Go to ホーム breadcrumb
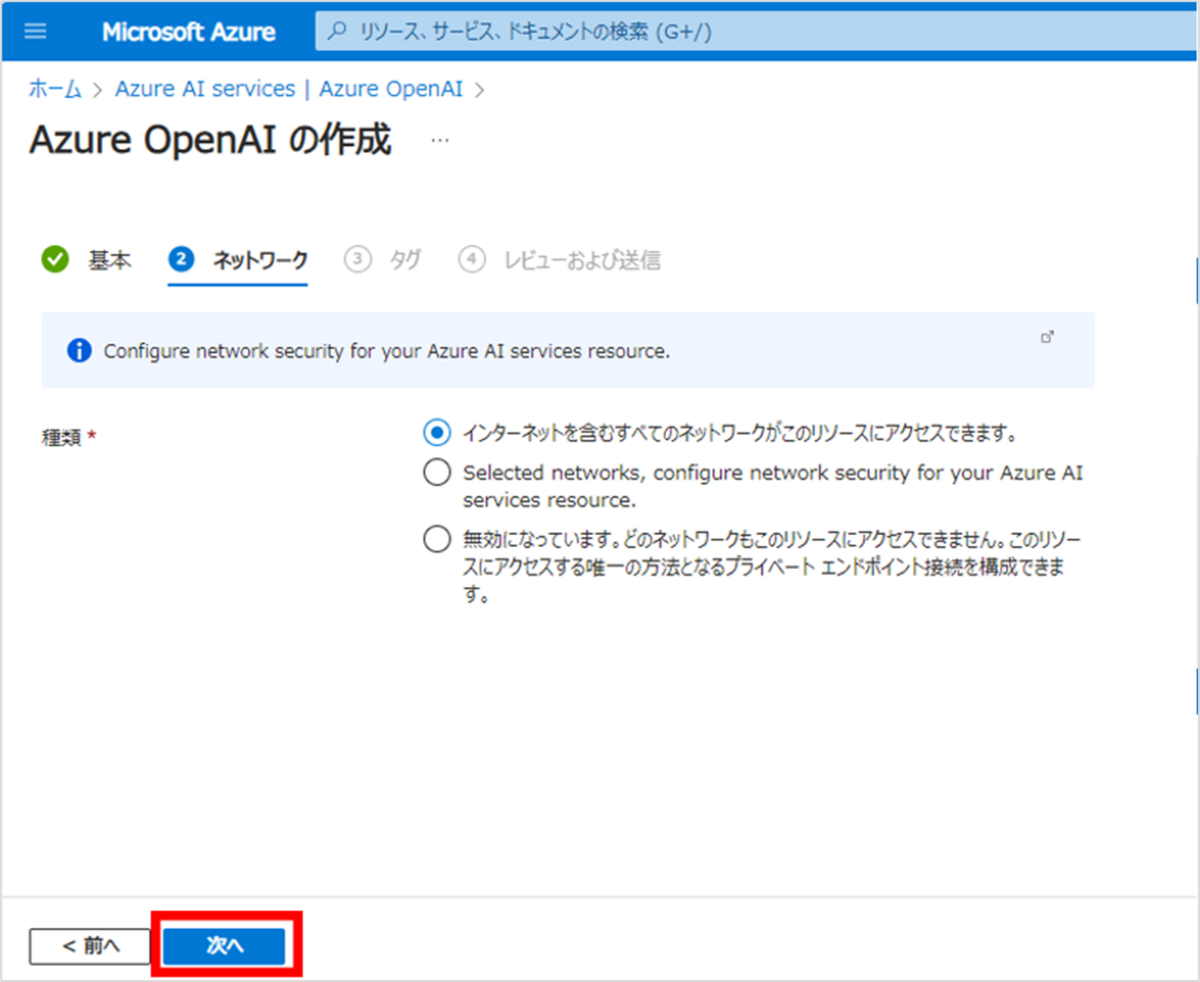This screenshot has height=982, width=1200. point(55,89)
